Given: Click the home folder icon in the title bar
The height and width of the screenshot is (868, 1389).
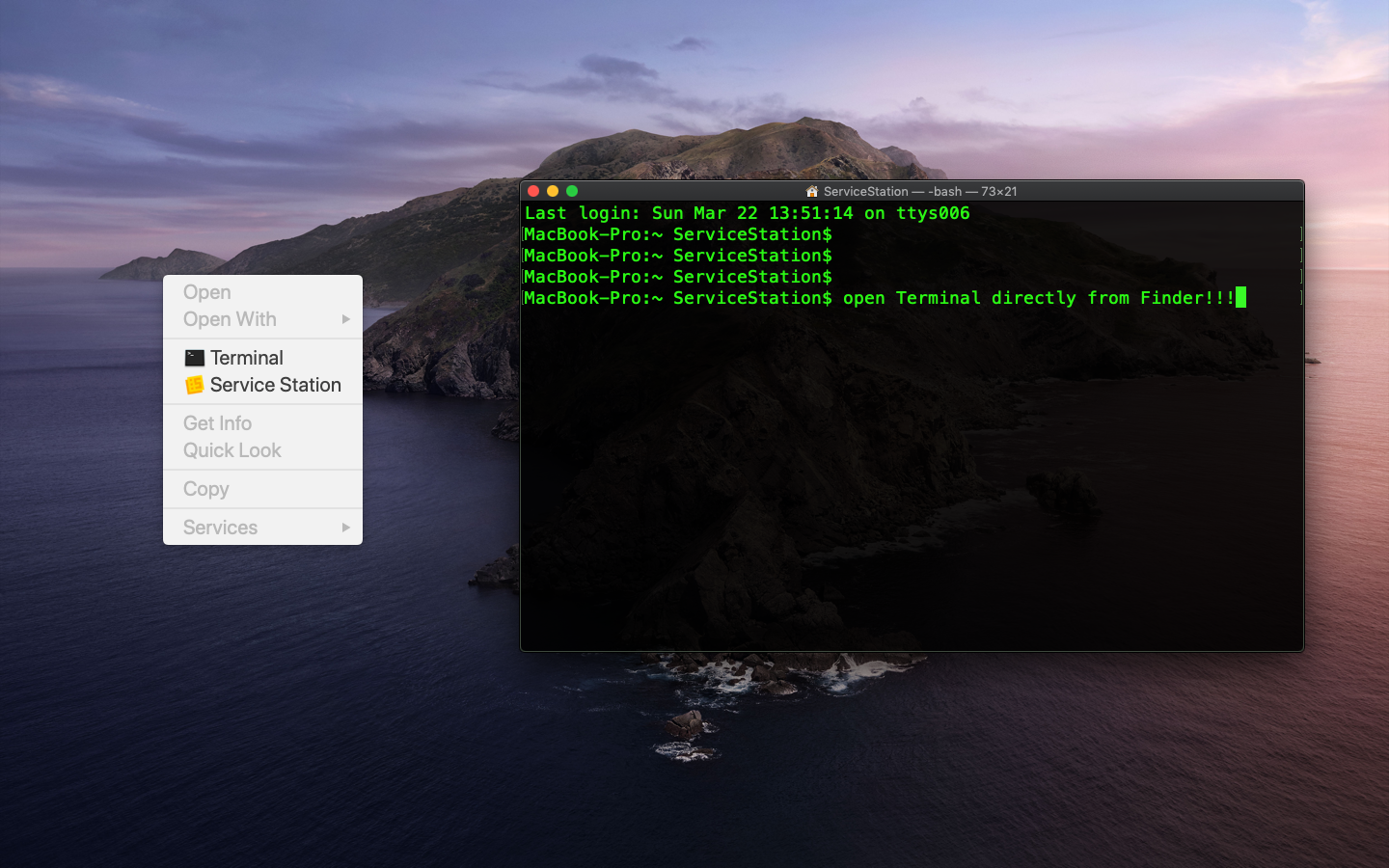Looking at the screenshot, I should [812, 191].
